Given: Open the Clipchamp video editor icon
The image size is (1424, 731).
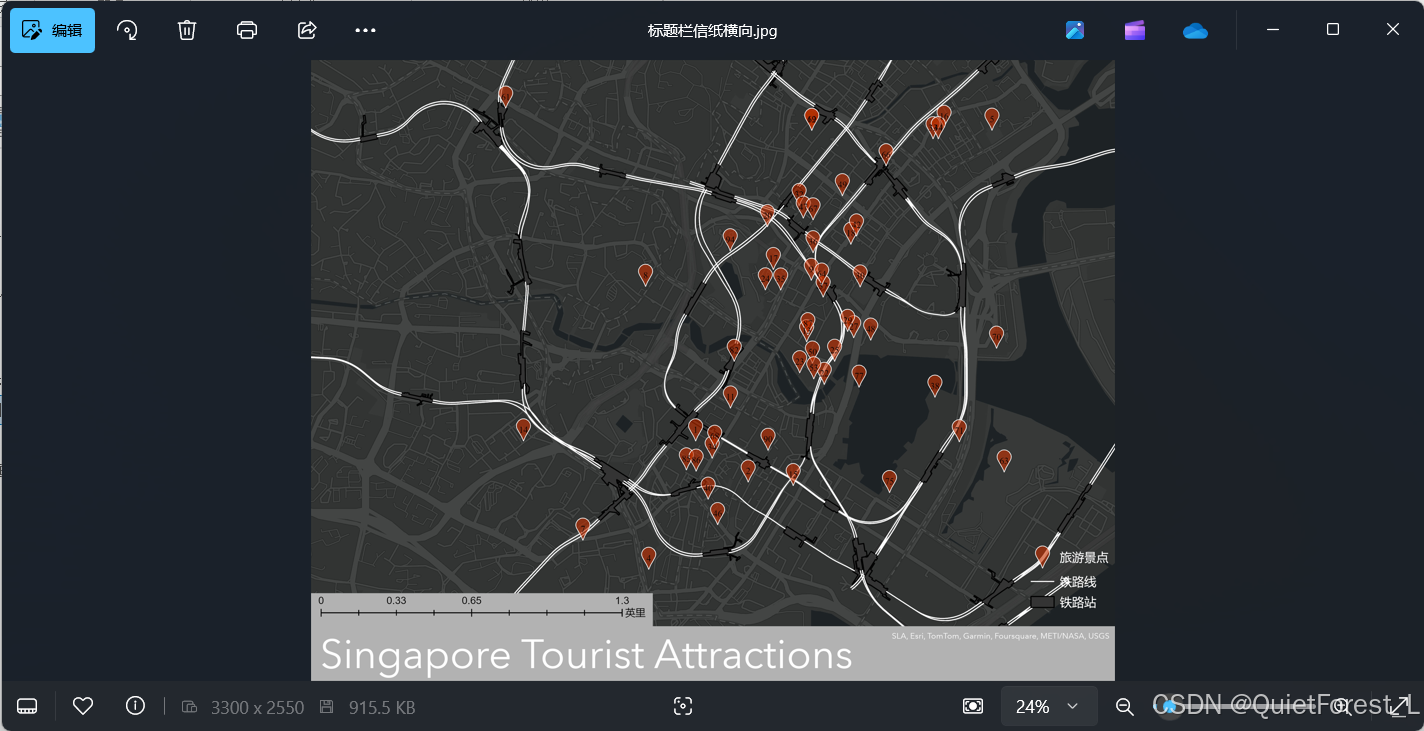Looking at the screenshot, I should tap(1135, 30).
